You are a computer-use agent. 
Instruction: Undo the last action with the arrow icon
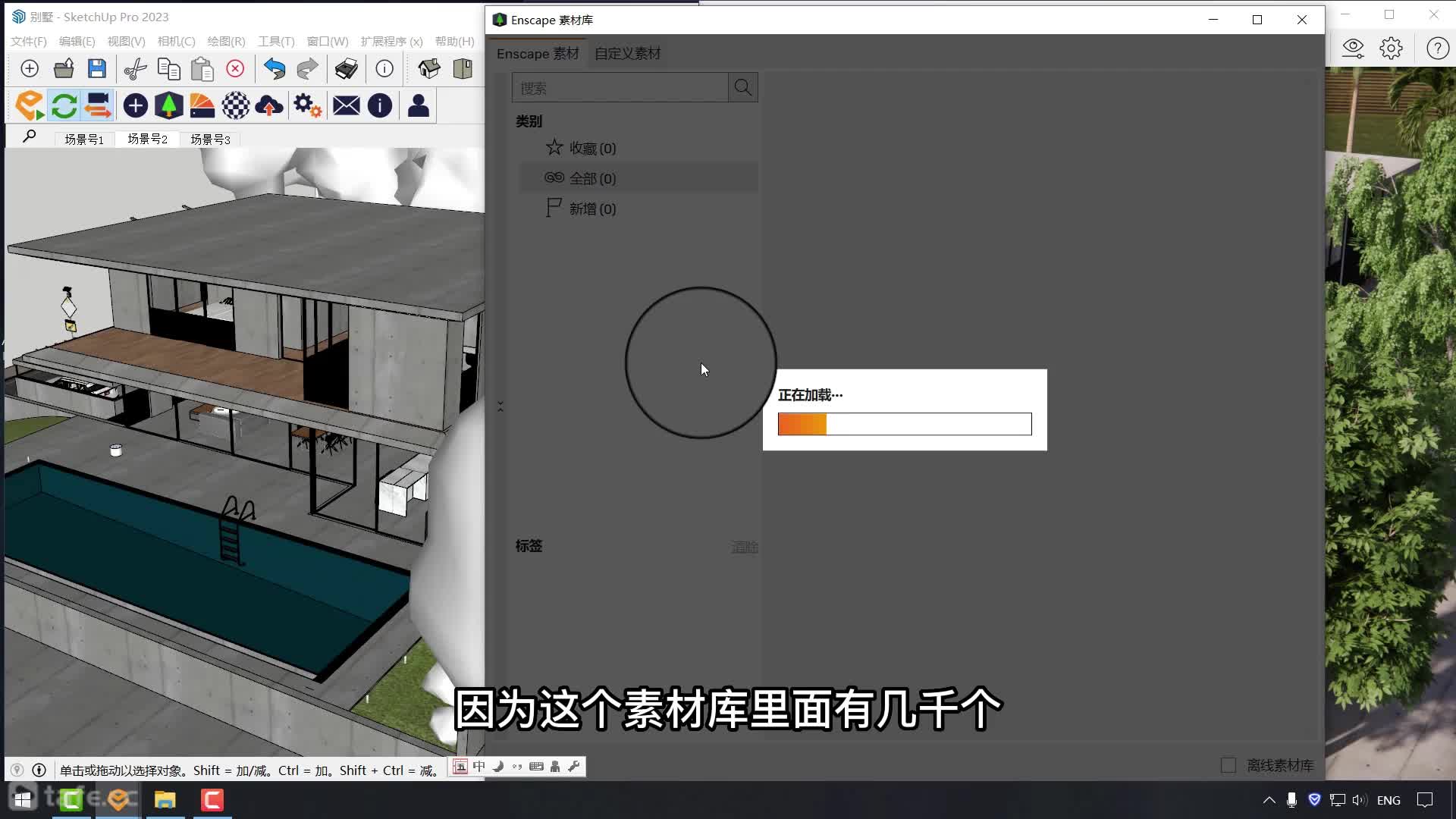click(x=274, y=69)
